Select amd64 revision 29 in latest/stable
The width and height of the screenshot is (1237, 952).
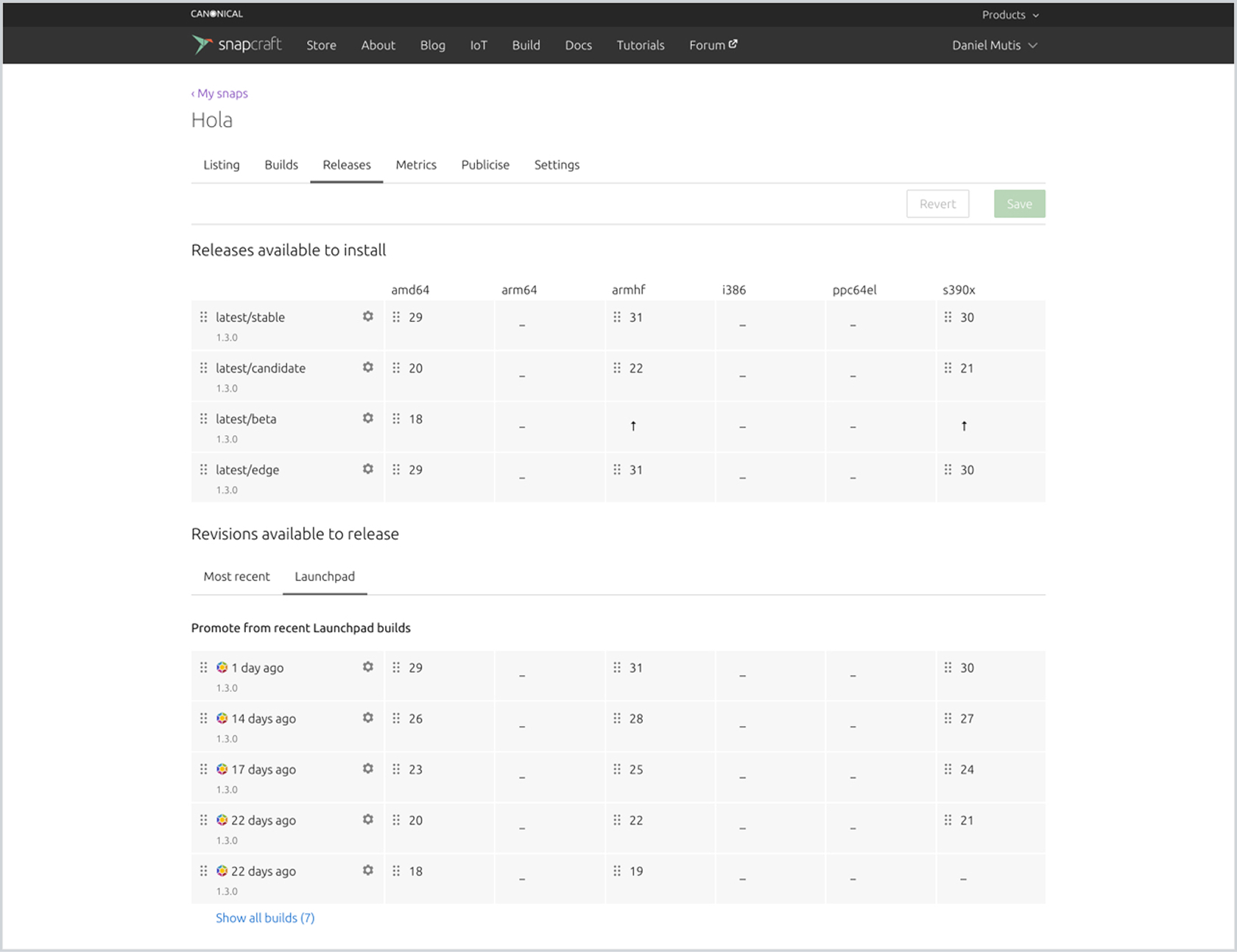point(416,317)
